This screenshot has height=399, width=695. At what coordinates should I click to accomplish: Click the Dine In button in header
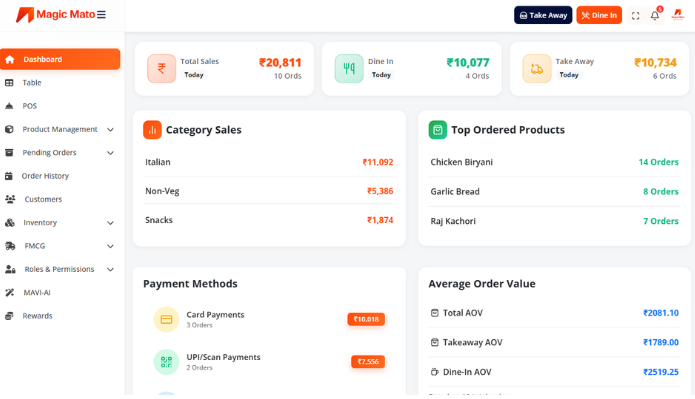tap(599, 15)
